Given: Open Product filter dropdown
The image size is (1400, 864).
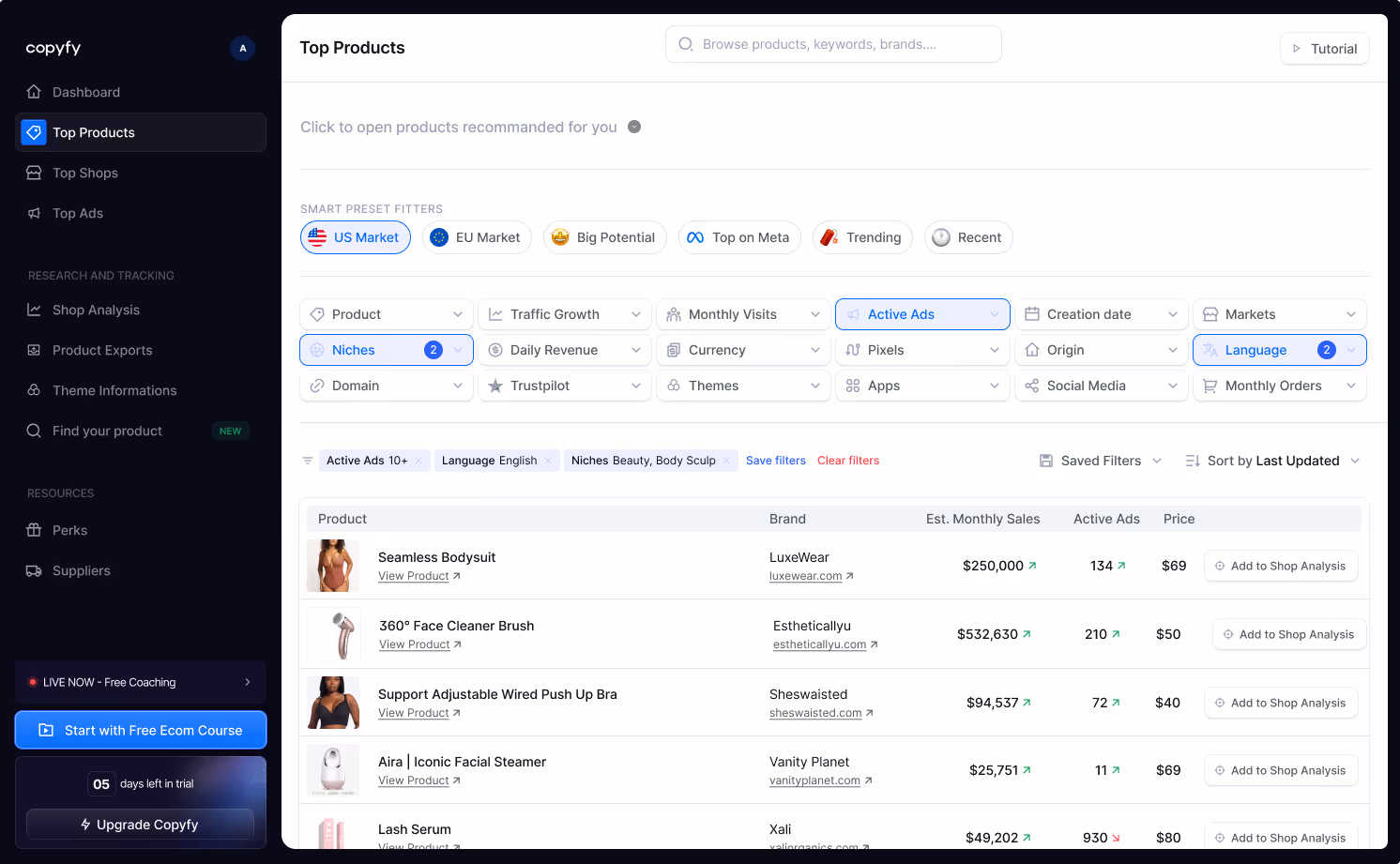Looking at the screenshot, I should coord(387,314).
